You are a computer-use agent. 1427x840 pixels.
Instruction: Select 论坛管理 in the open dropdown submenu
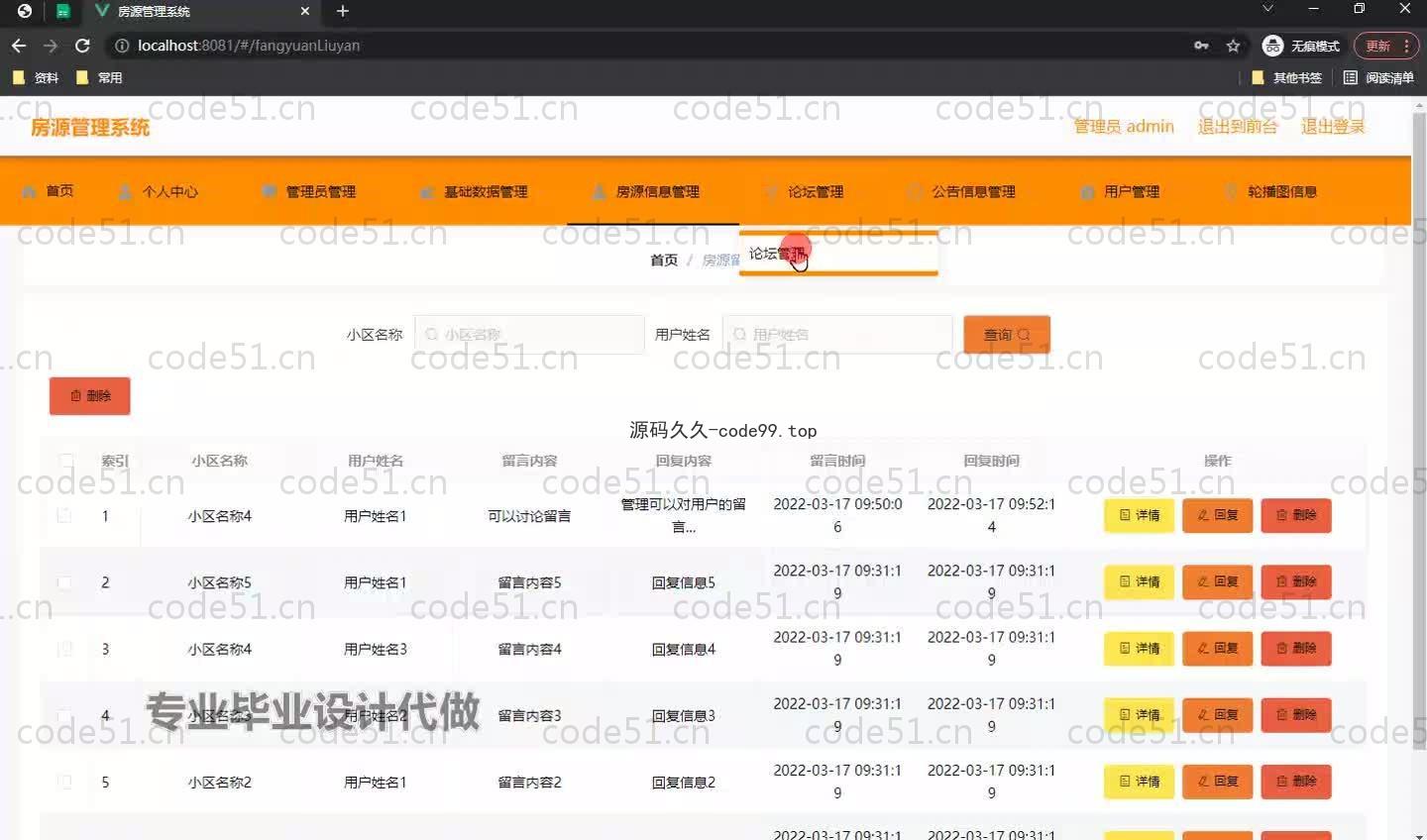click(777, 254)
